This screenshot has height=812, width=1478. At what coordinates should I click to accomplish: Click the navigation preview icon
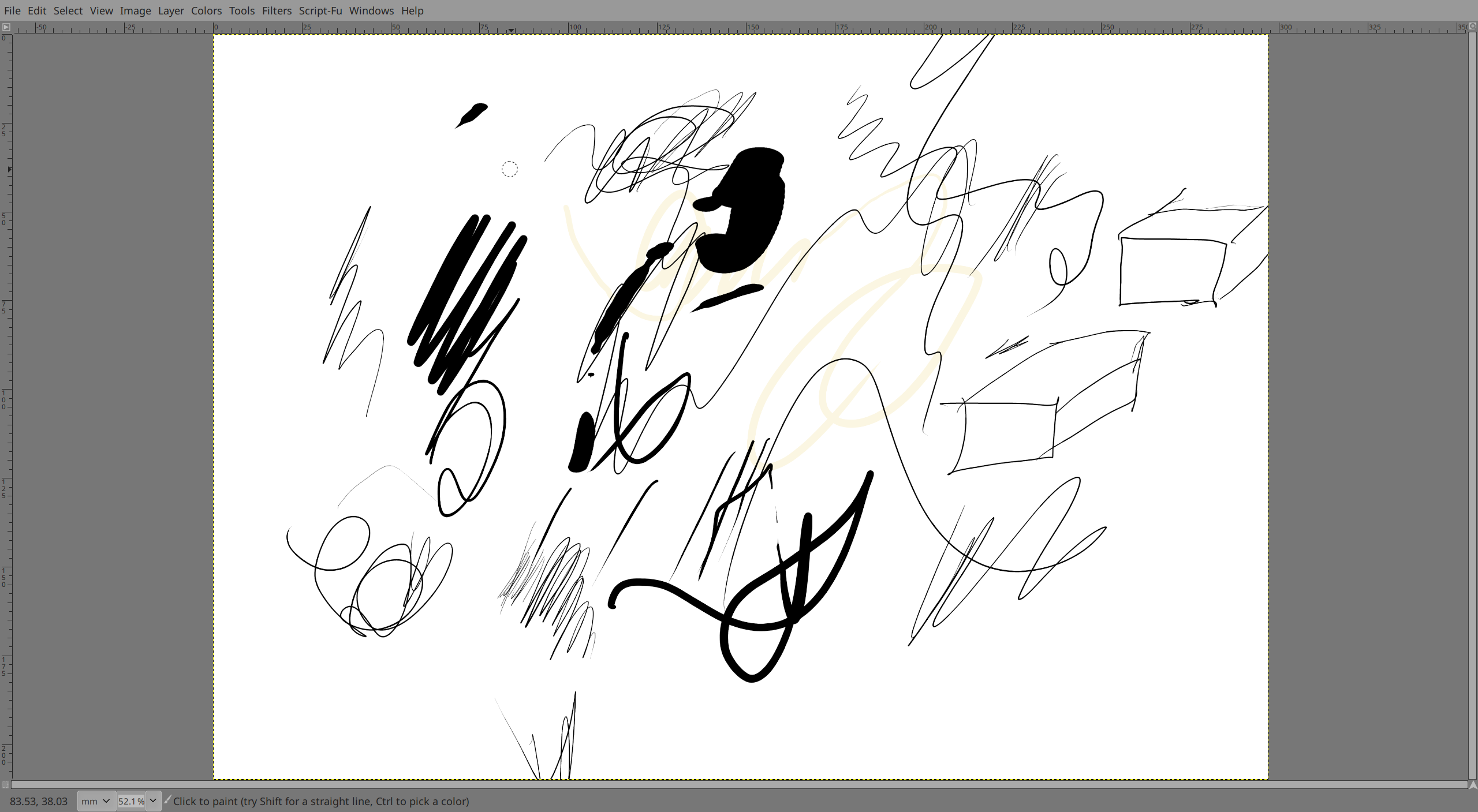[x=1473, y=785]
